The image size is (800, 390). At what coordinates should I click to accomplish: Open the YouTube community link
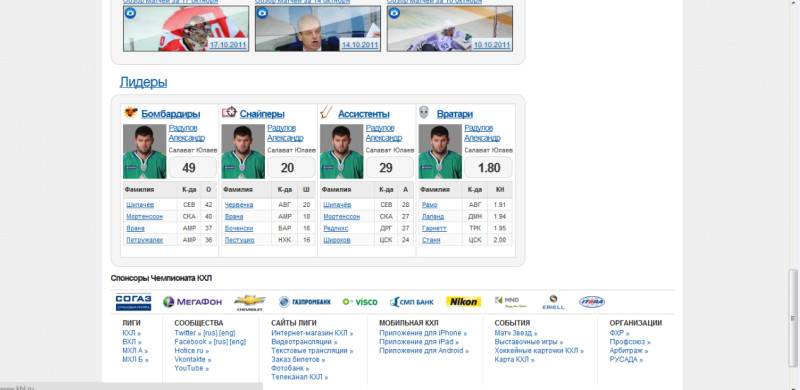(x=191, y=369)
